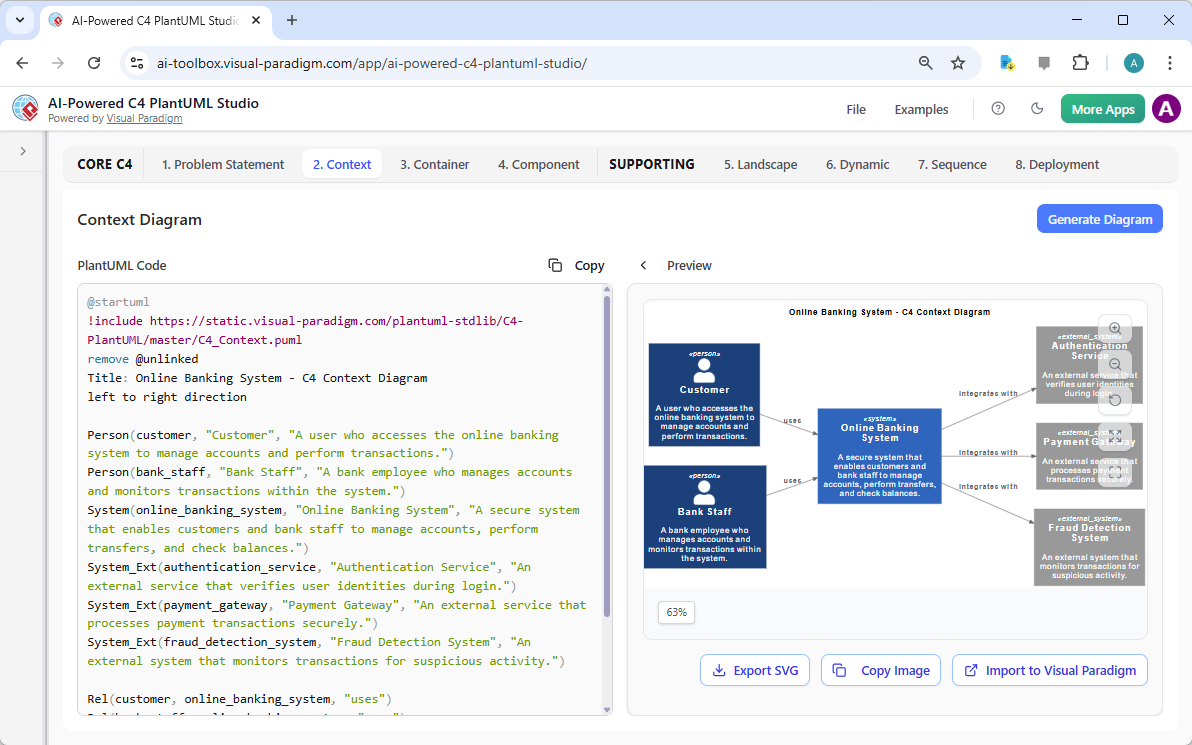
Task: Open the File menu
Action: click(x=856, y=109)
